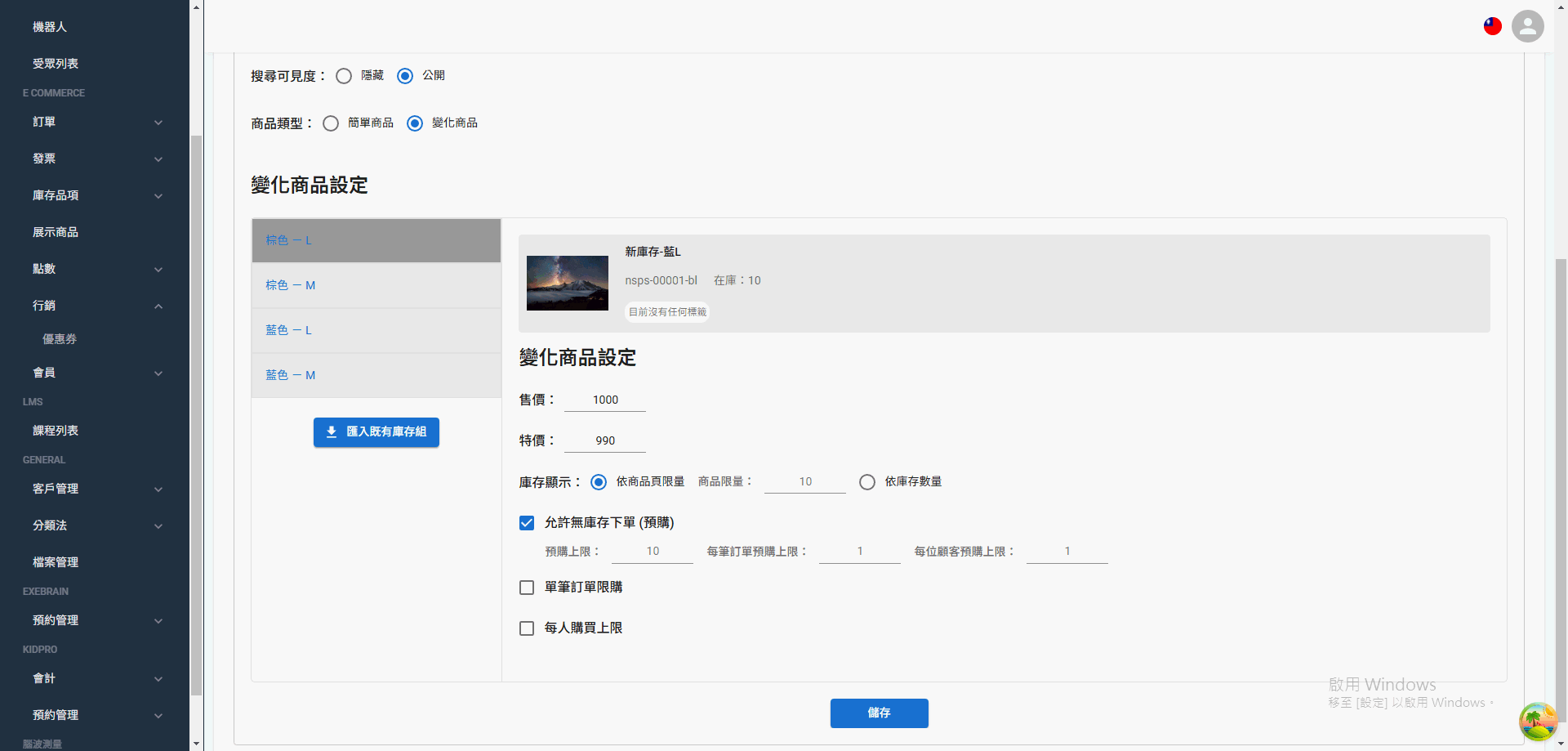Select the 藍色 – M variant
The height and width of the screenshot is (751, 1568).
(376, 375)
